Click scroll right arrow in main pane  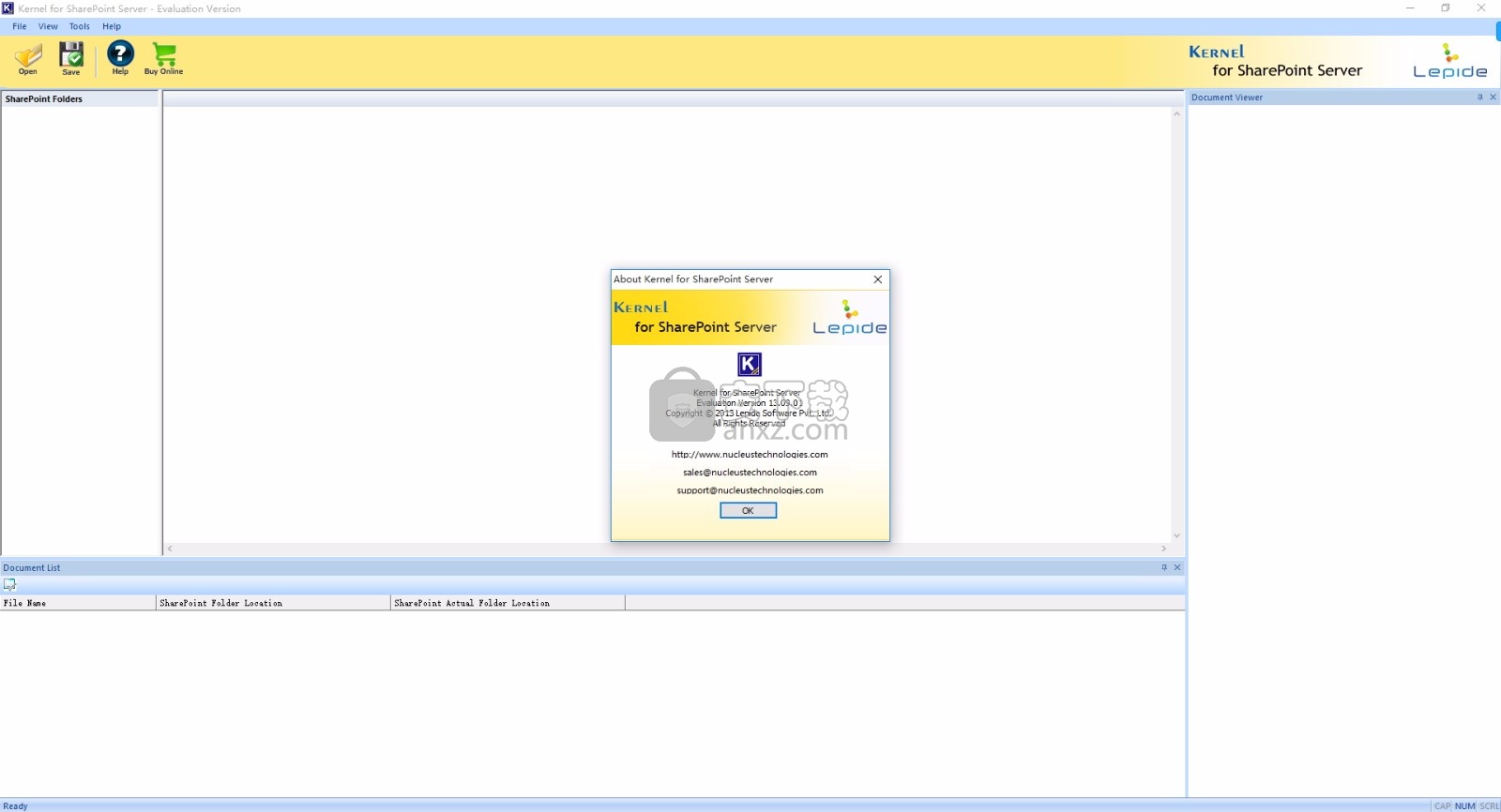tap(1164, 549)
